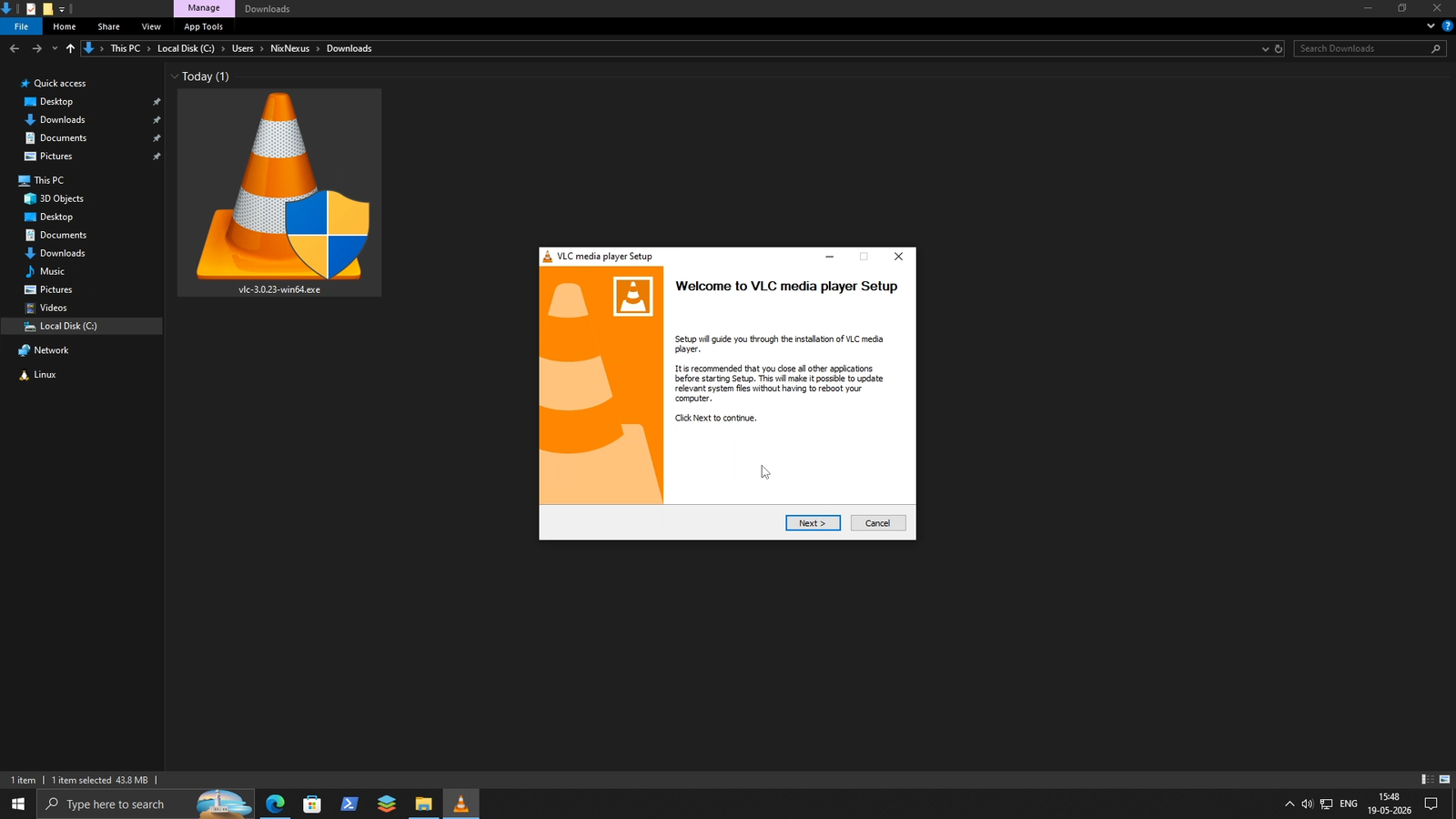Open pinned Downloads under Quick access
This screenshot has width=1456, height=819.
[62, 119]
